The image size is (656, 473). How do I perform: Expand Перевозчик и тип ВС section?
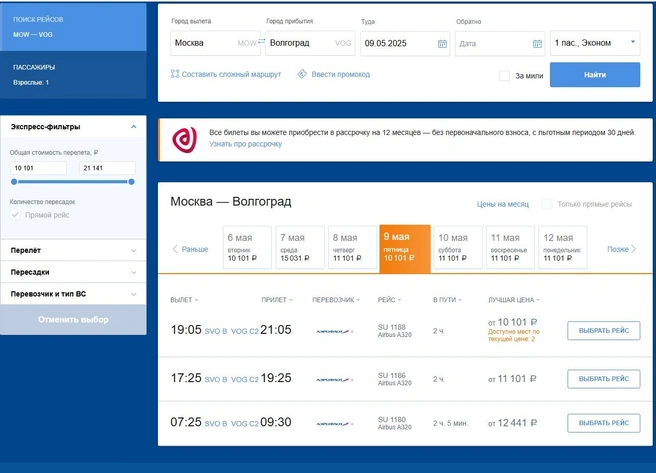click(x=73, y=294)
